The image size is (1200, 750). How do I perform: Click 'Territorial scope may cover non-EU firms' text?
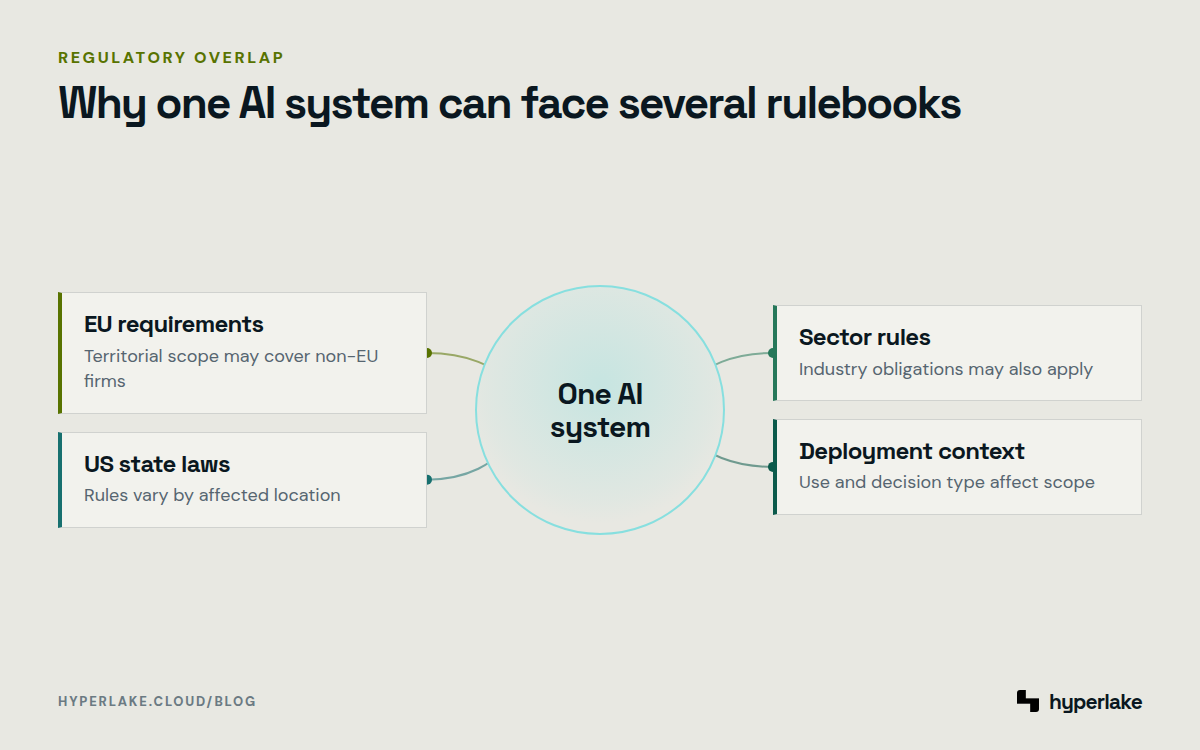tap(231, 368)
